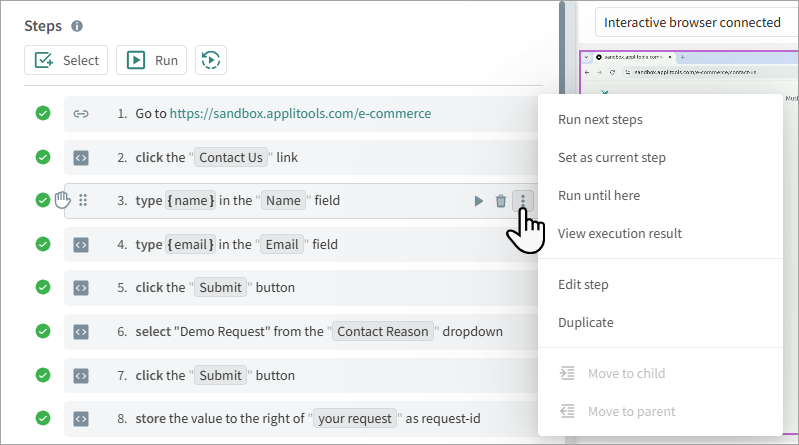Delete step 3 using trash icon
The image size is (799, 445).
[501, 201]
